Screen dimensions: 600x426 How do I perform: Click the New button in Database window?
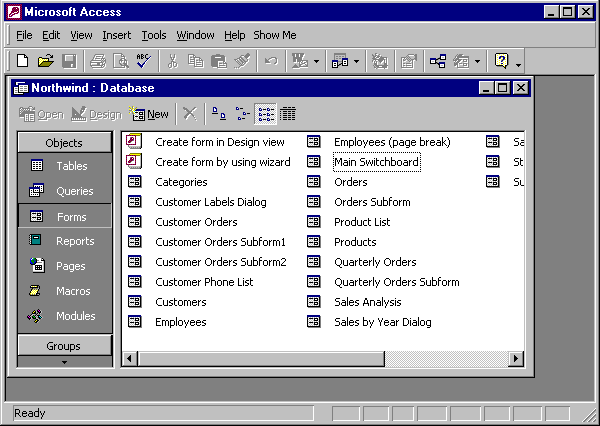149,114
